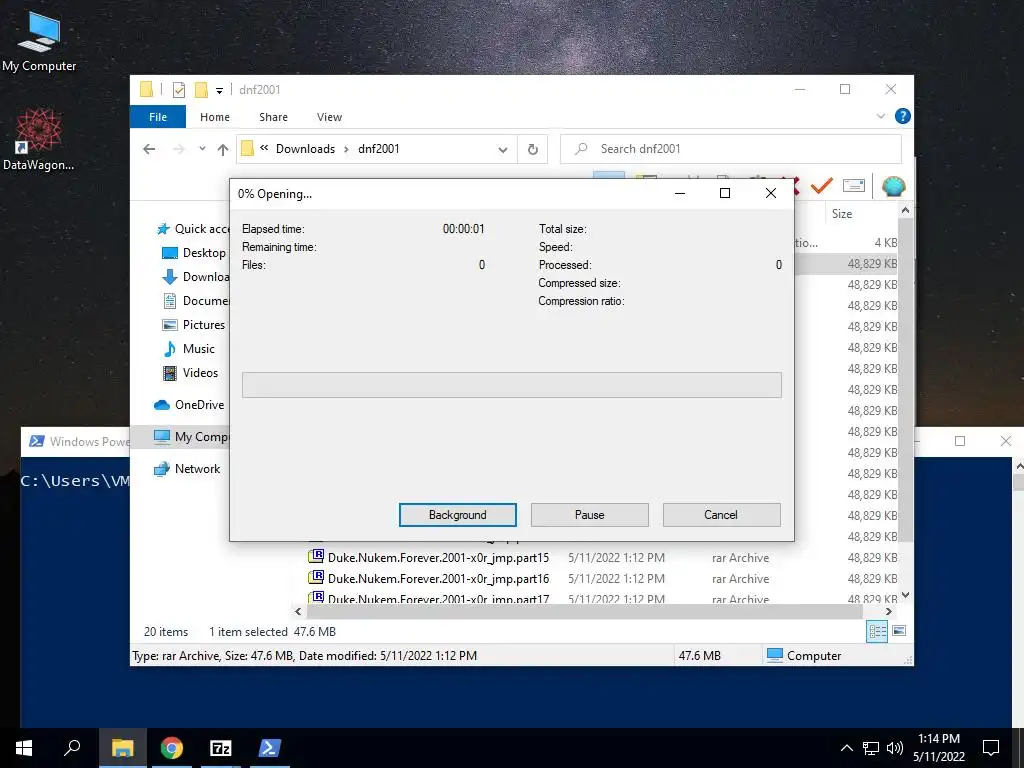
Task: Open notification center
Action: [x=991, y=748]
